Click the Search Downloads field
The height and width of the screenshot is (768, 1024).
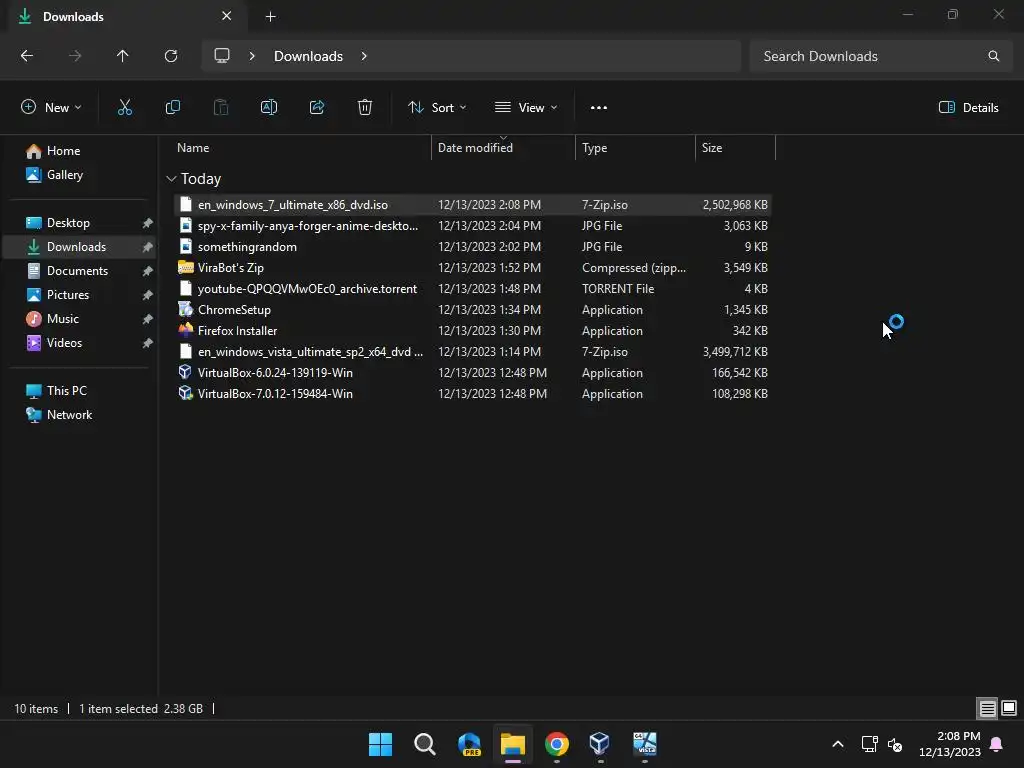tap(882, 56)
